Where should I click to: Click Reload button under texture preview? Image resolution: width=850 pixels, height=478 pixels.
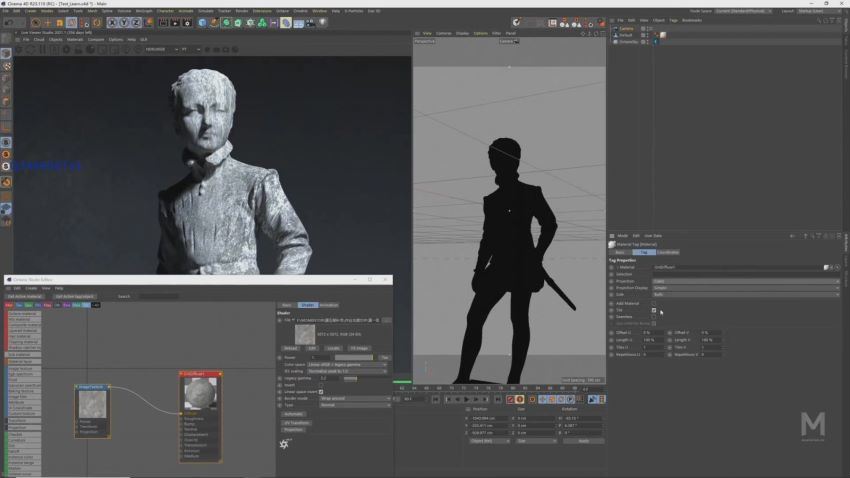pyautogui.click(x=291, y=348)
